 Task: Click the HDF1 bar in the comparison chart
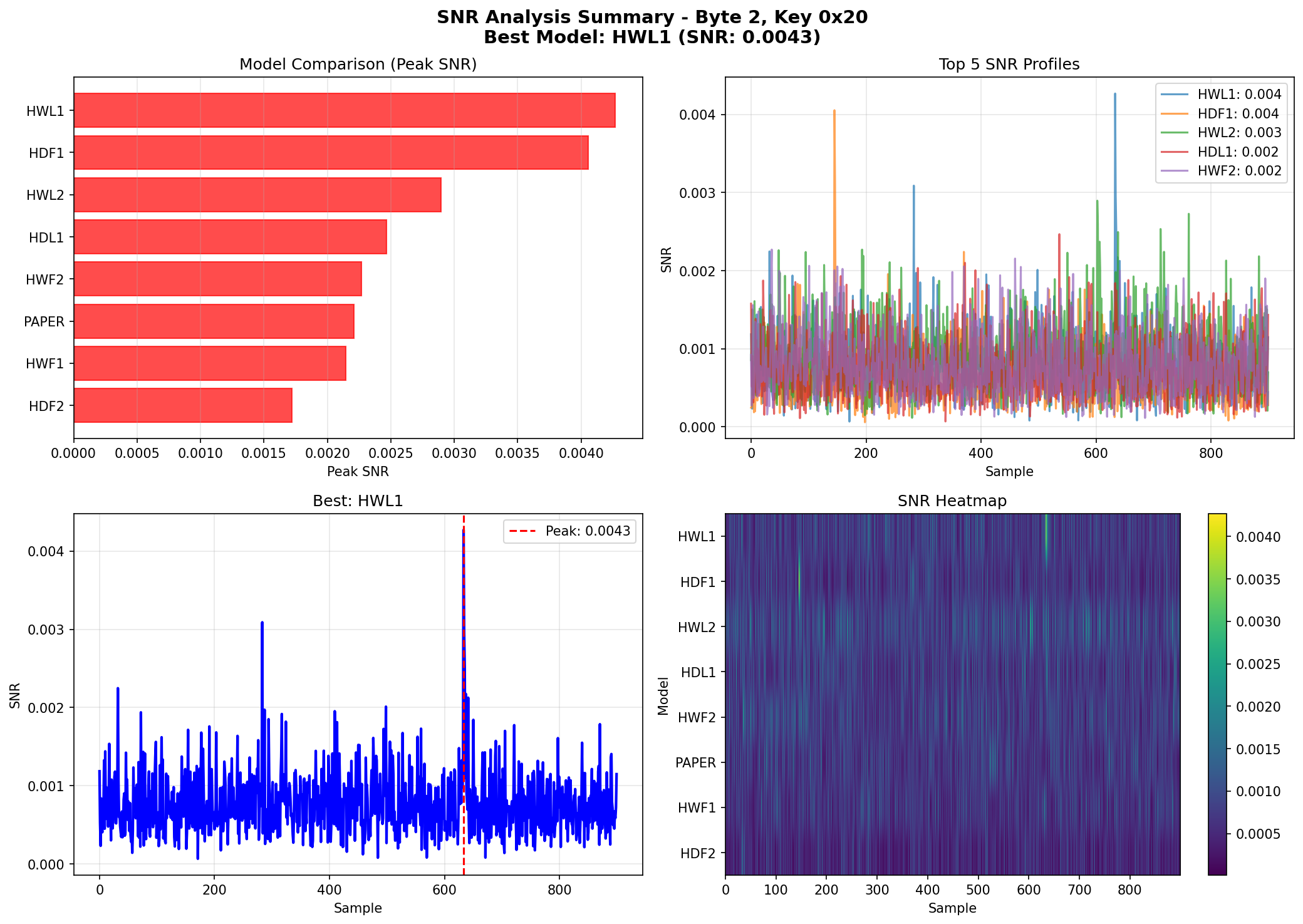point(331,152)
